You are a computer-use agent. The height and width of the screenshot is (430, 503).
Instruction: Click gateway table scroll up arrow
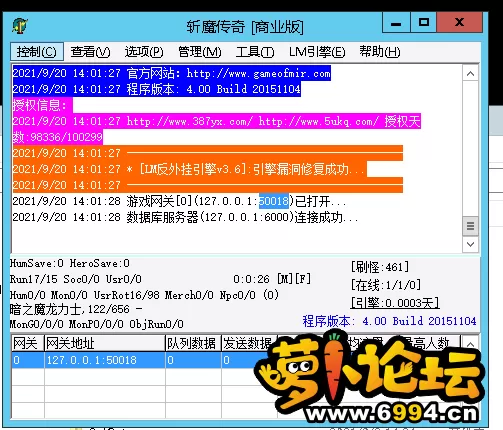(470, 344)
